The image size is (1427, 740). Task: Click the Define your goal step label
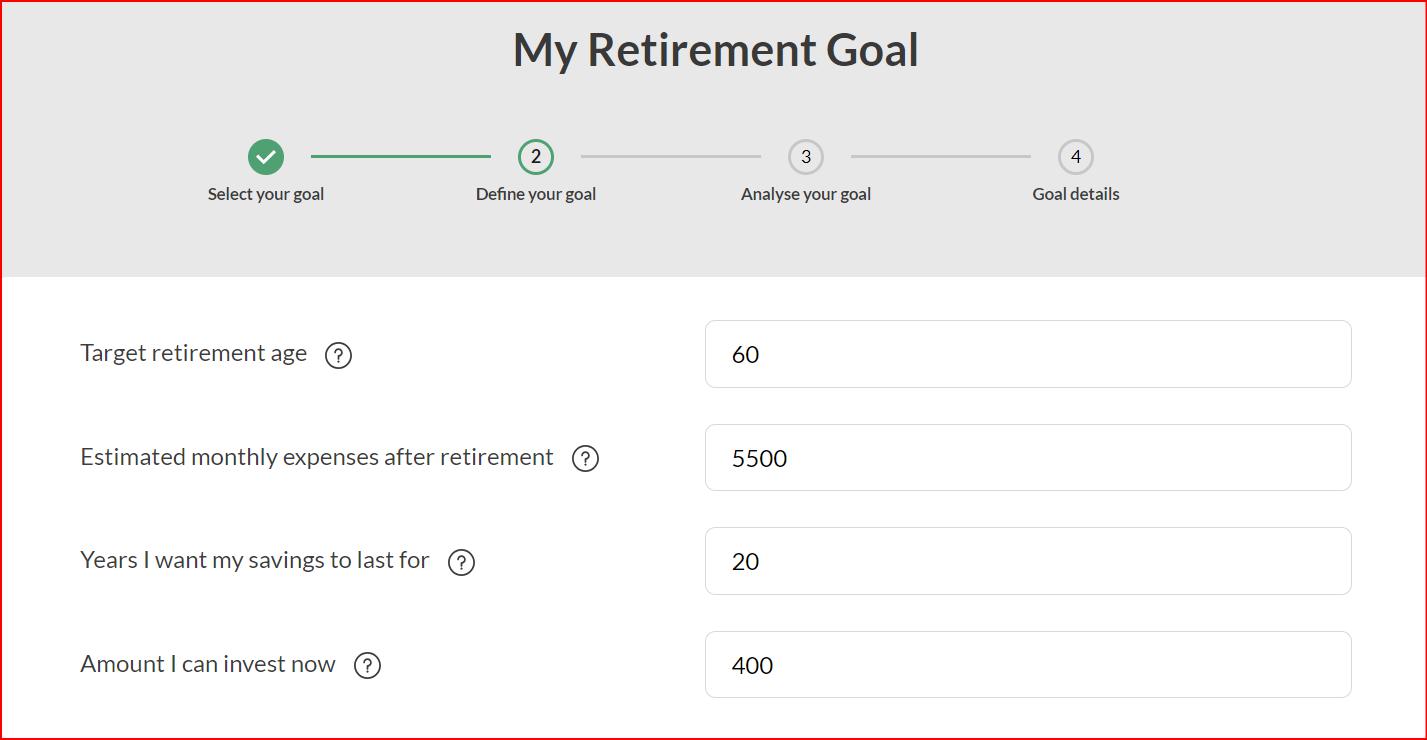pos(536,194)
